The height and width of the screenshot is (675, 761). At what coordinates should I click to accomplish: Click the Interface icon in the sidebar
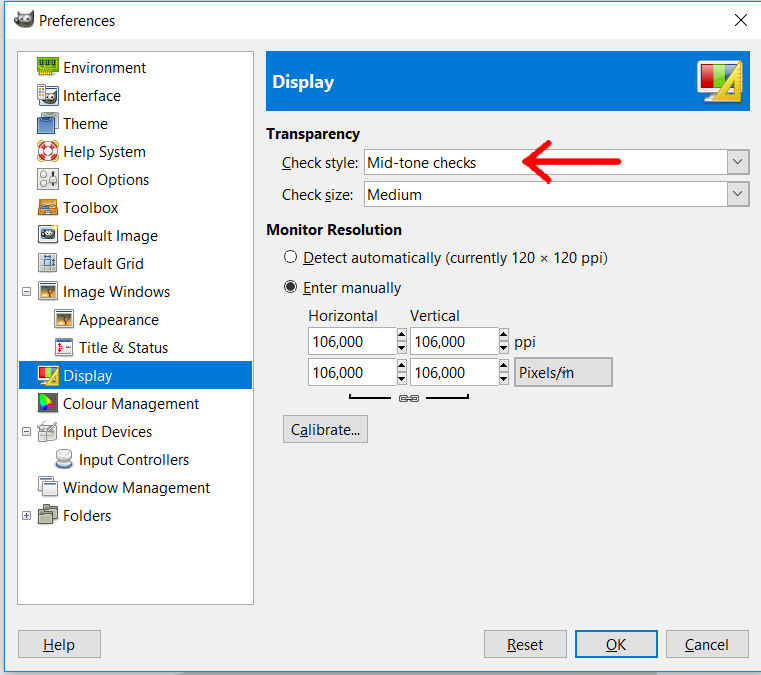tap(48, 95)
